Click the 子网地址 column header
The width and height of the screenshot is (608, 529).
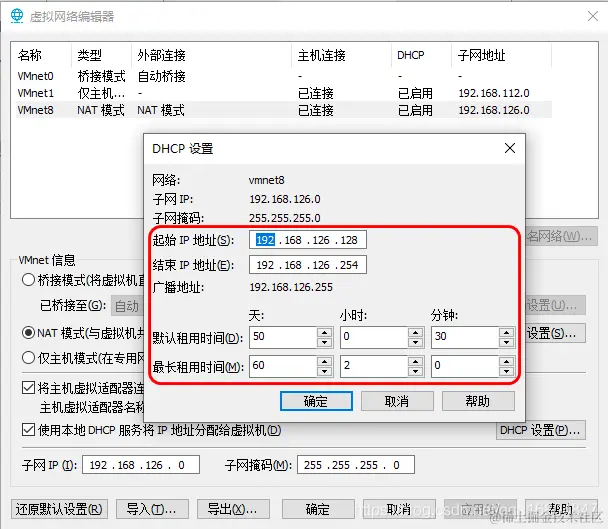[x=501, y=55]
